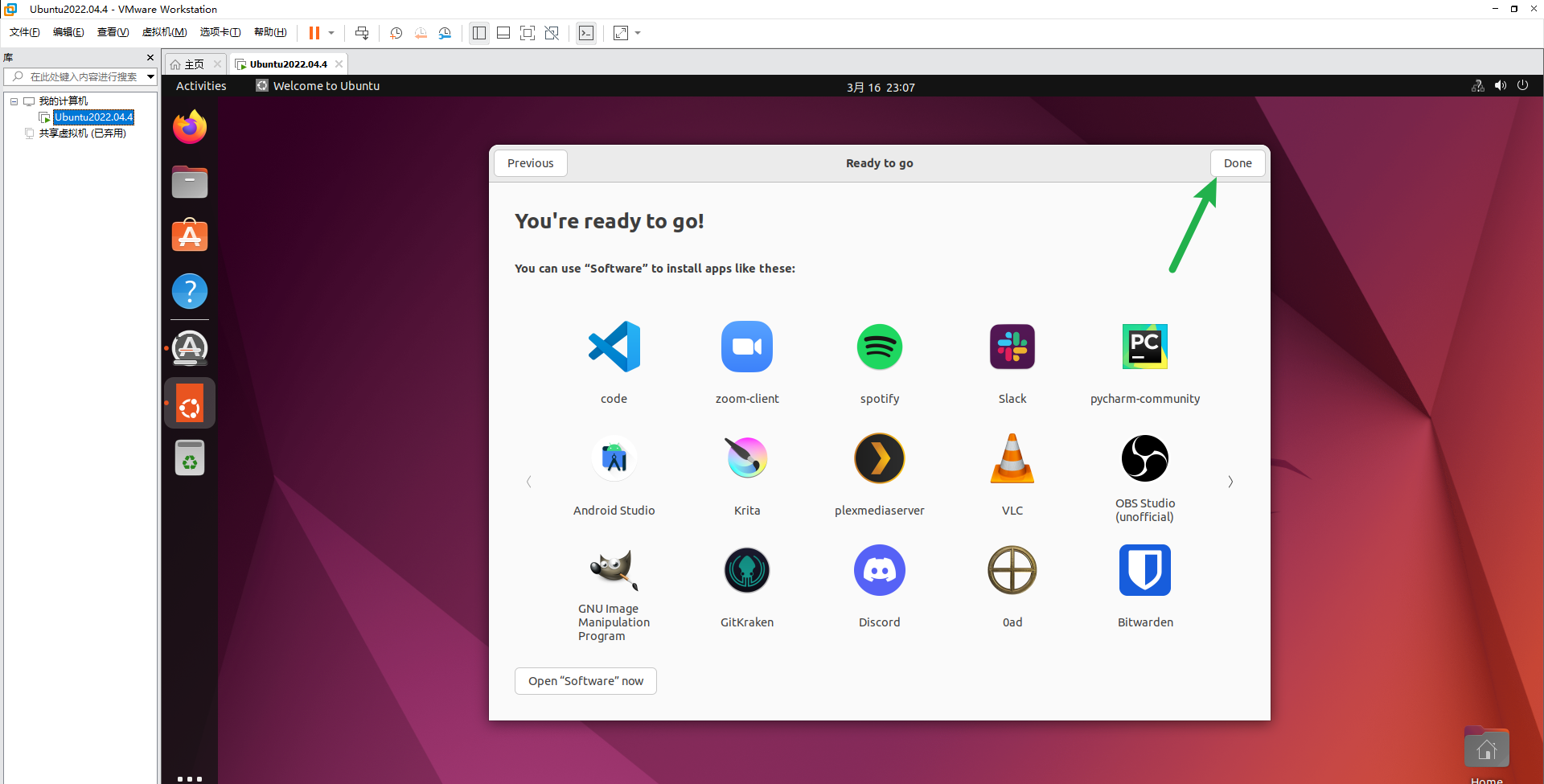Open VMware console view icon

point(586,33)
